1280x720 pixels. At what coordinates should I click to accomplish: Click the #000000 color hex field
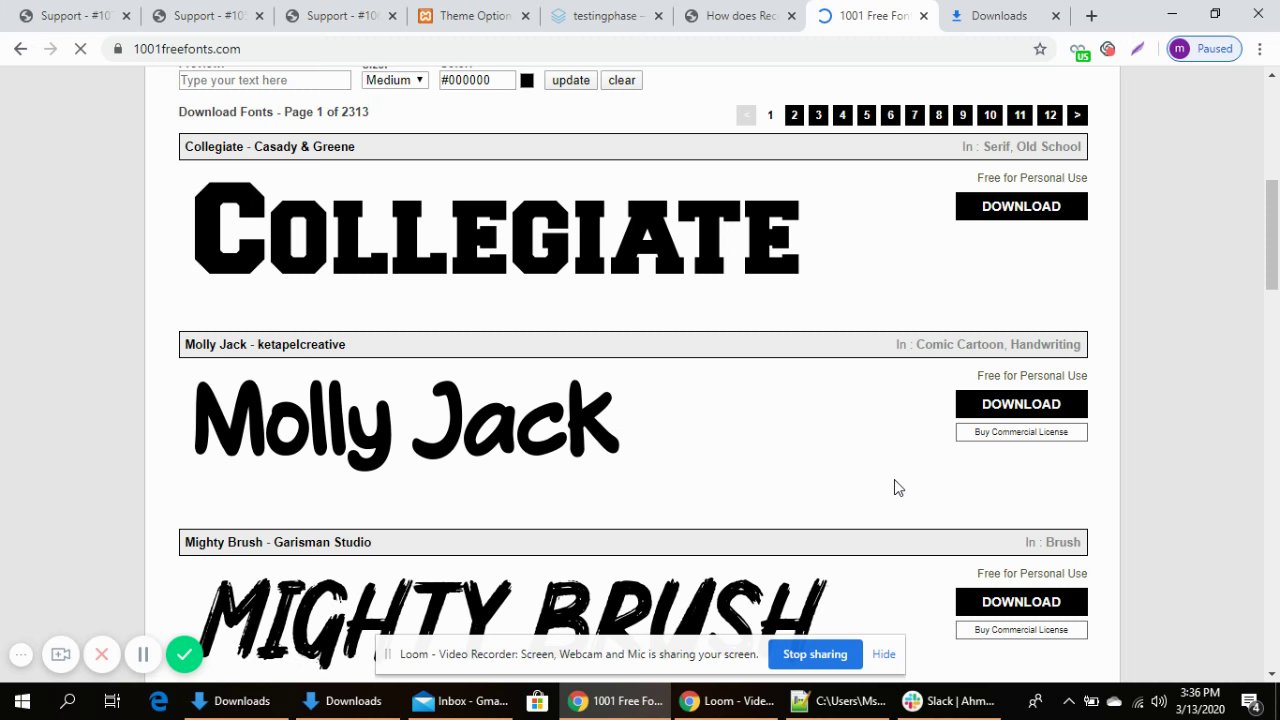[x=477, y=80]
